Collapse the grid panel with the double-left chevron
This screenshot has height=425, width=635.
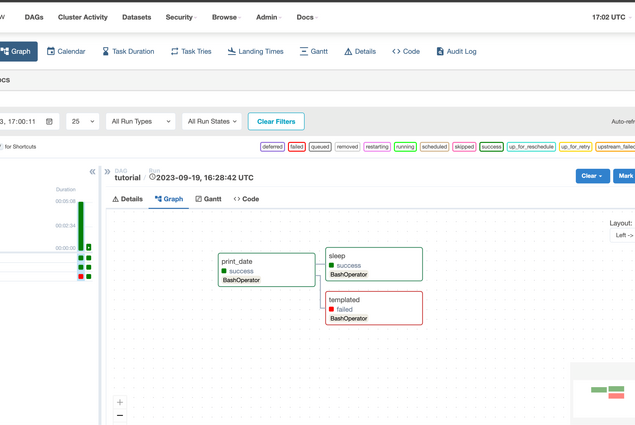pos(92,172)
